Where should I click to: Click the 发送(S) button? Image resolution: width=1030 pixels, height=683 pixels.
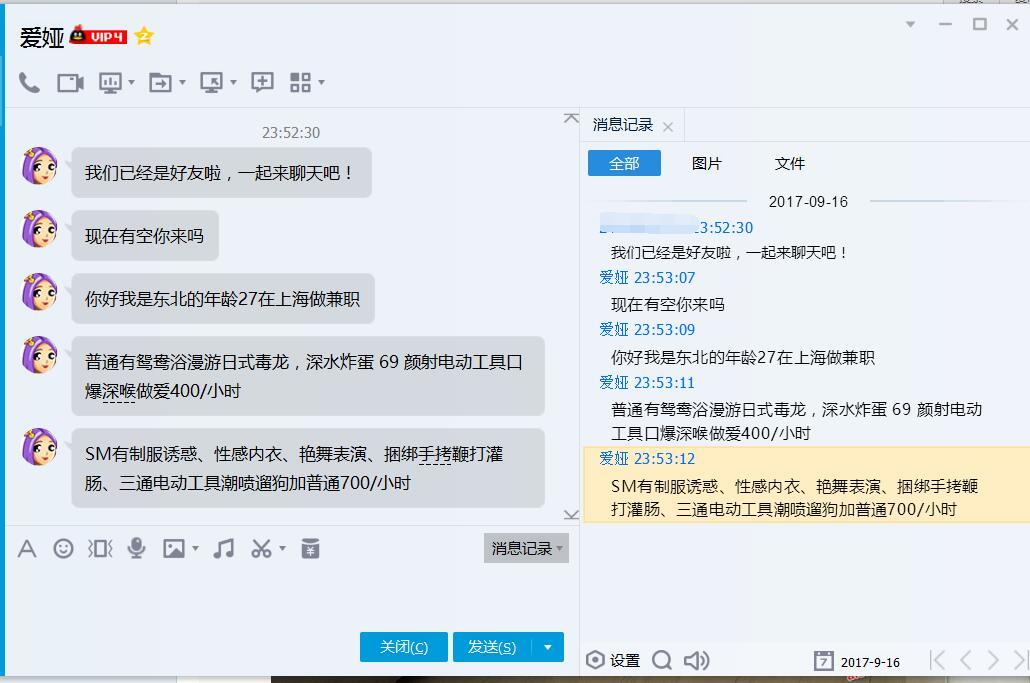(492, 647)
